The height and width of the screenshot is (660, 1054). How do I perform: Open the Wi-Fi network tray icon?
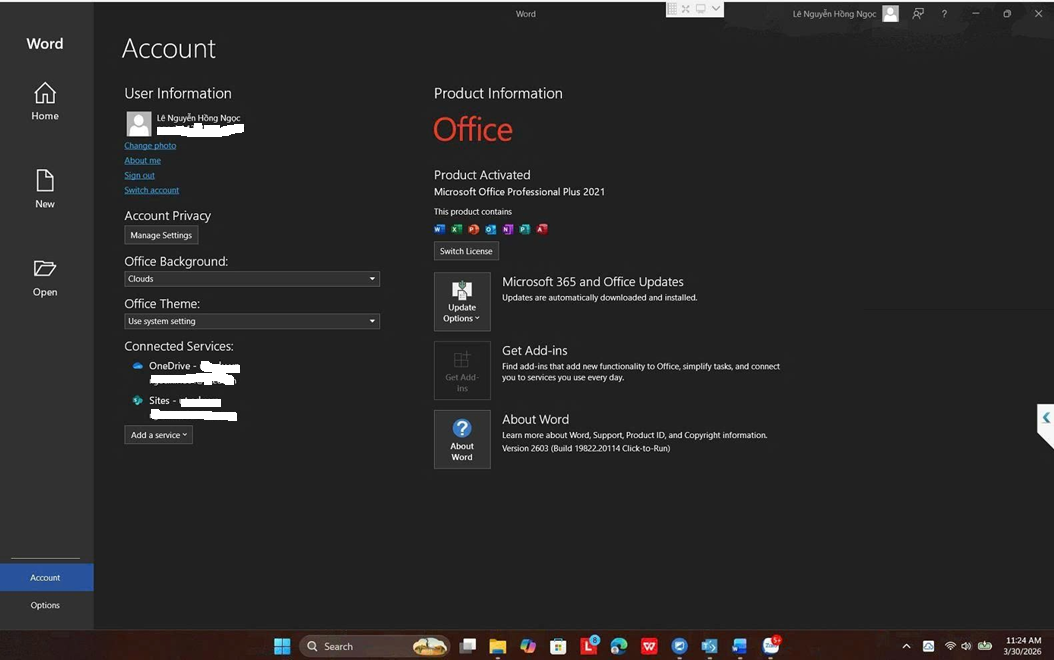pos(950,647)
